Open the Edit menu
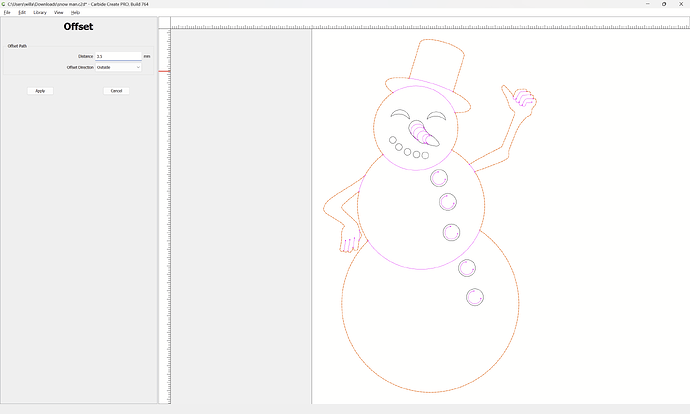This screenshot has width=690, height=414. click(22, 12)
